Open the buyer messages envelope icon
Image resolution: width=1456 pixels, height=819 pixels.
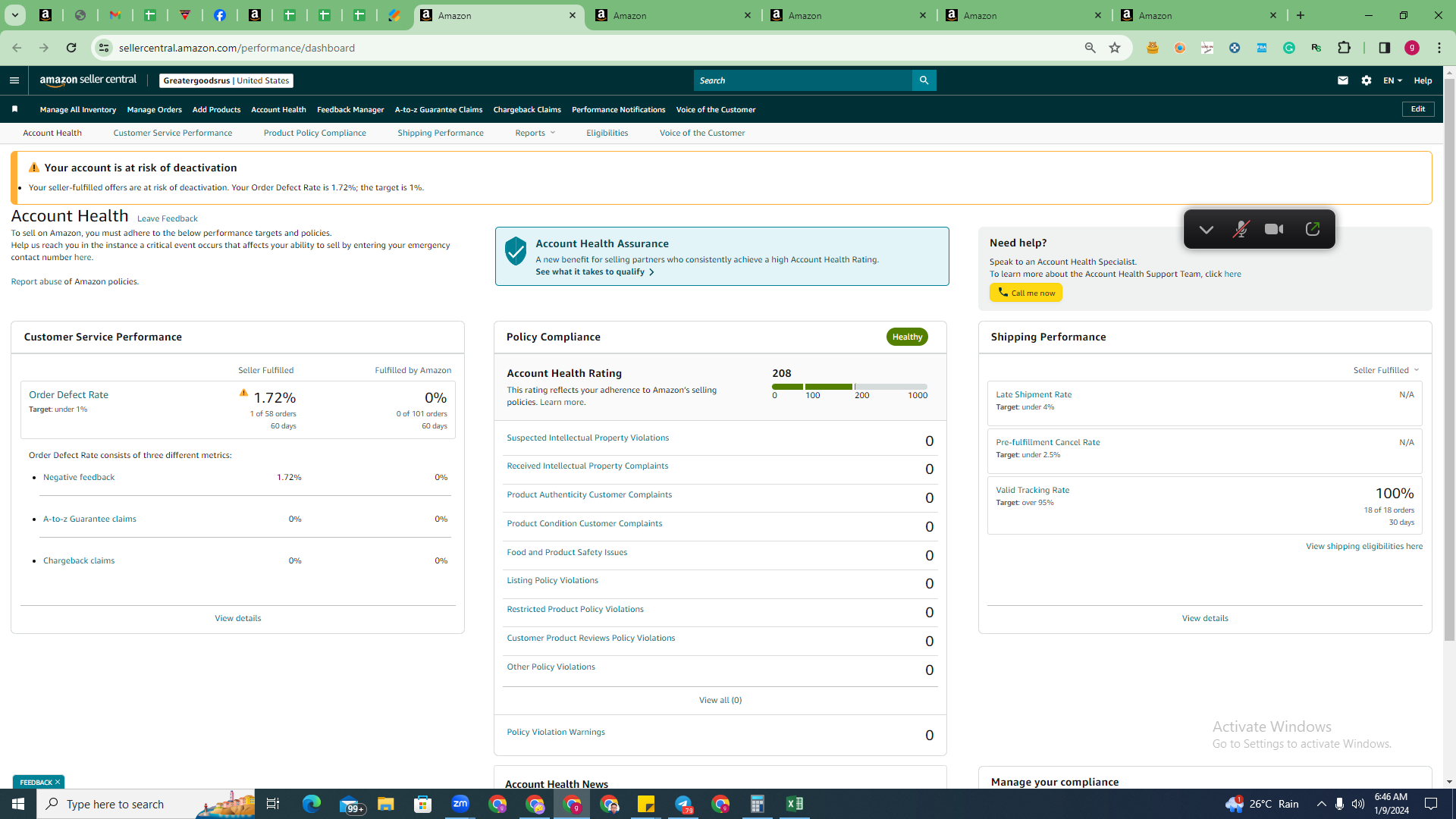tap(1343, 80)
